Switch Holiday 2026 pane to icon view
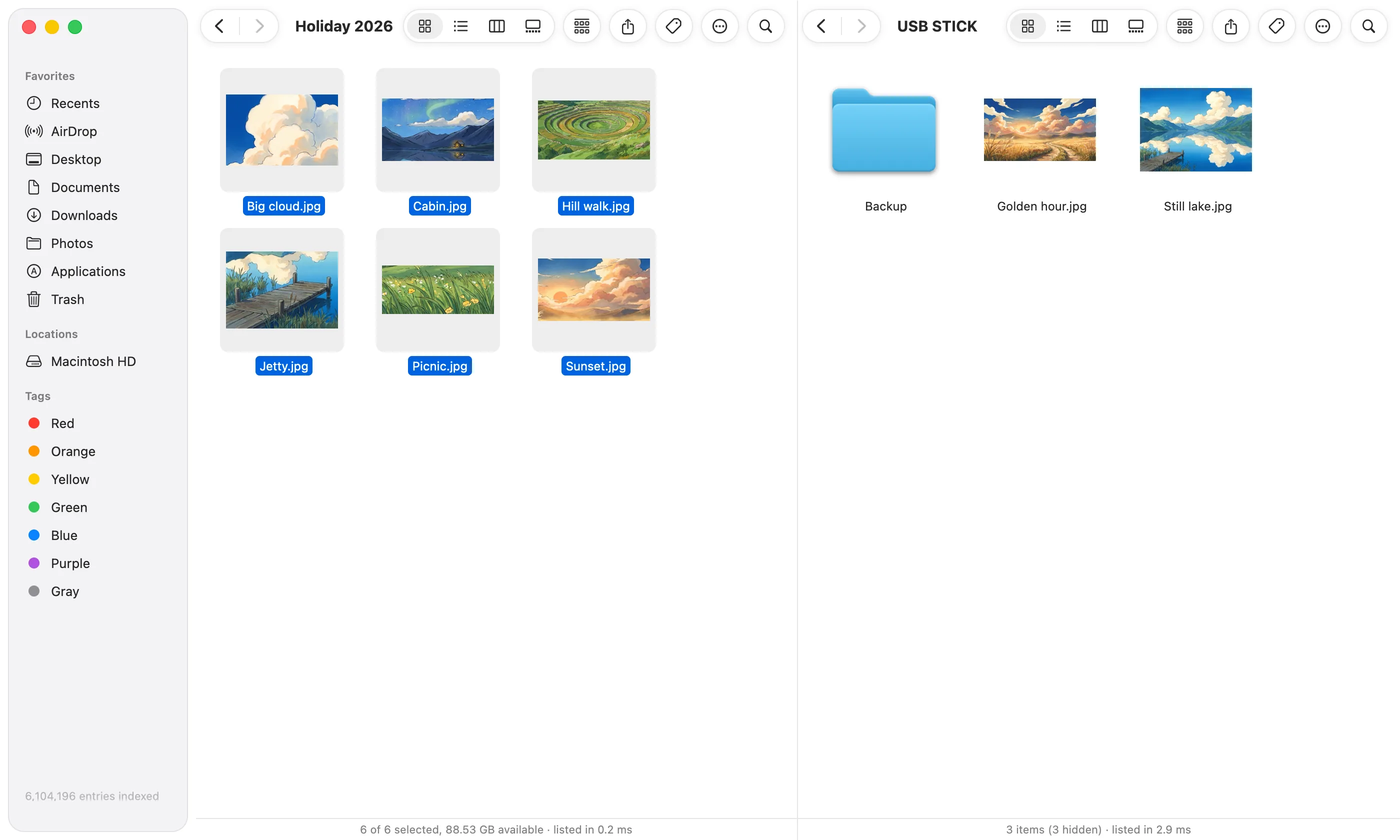 pos(424,26)
